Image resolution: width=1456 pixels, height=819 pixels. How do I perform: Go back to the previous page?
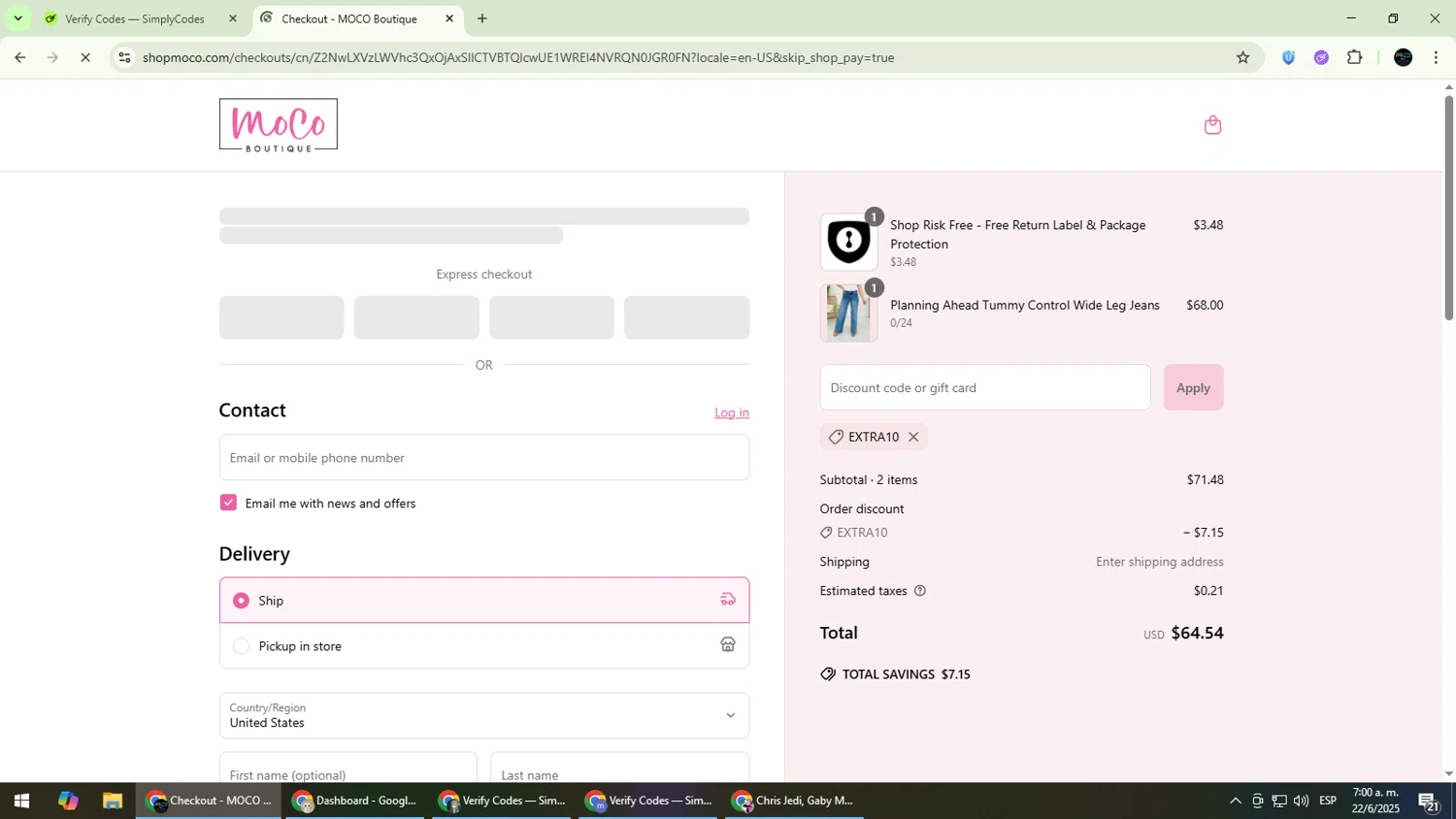point(19,57)
